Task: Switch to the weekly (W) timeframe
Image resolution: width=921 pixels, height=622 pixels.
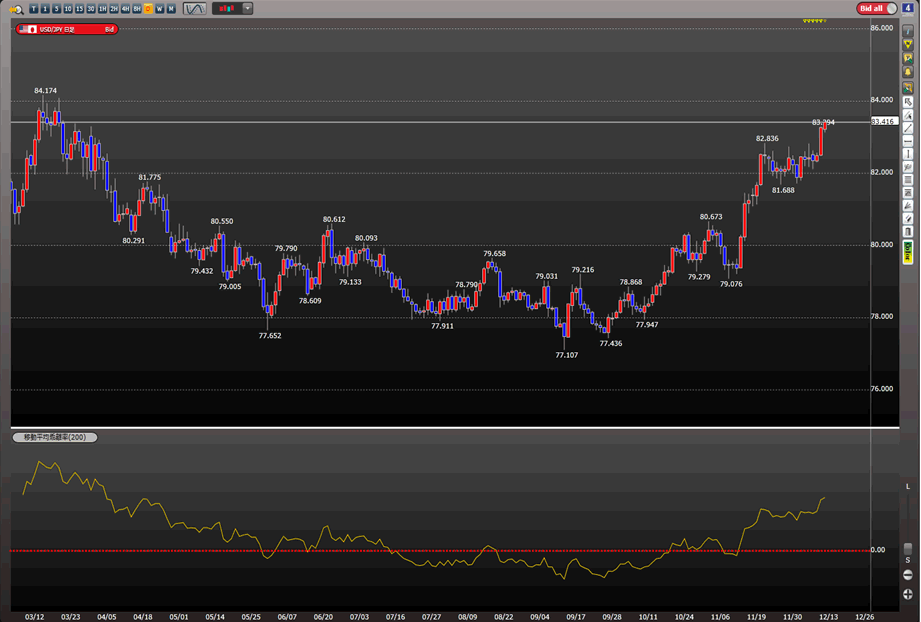Action: pos(159,9)
